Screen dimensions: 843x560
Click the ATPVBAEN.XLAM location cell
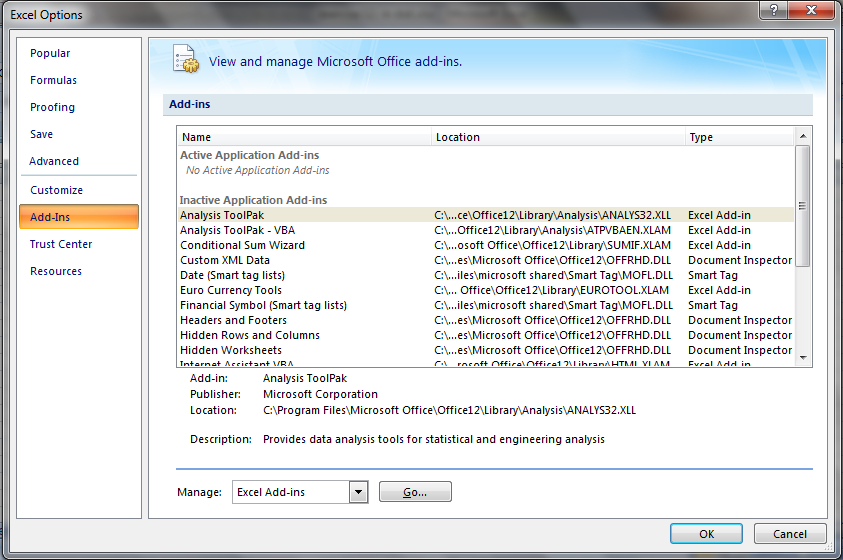pos(553,230)
